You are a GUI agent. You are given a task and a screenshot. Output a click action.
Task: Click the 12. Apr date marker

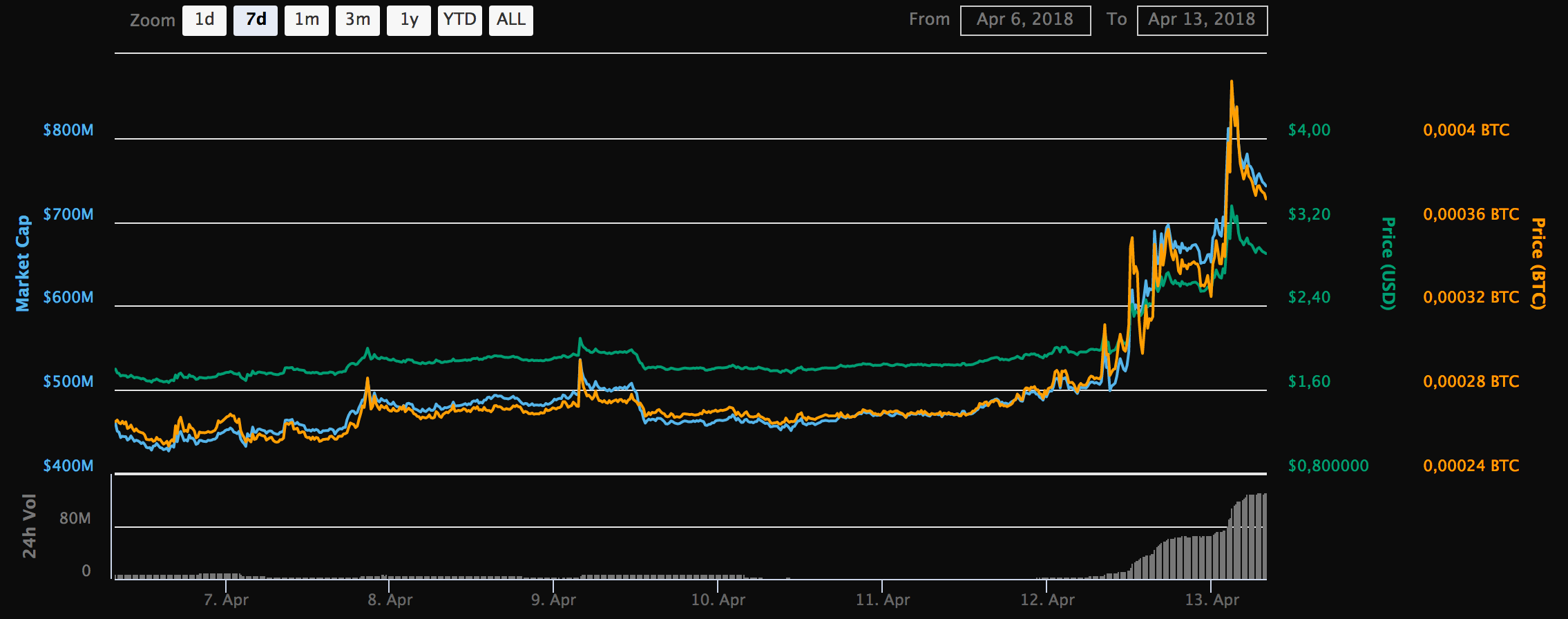click(1048, 600)
